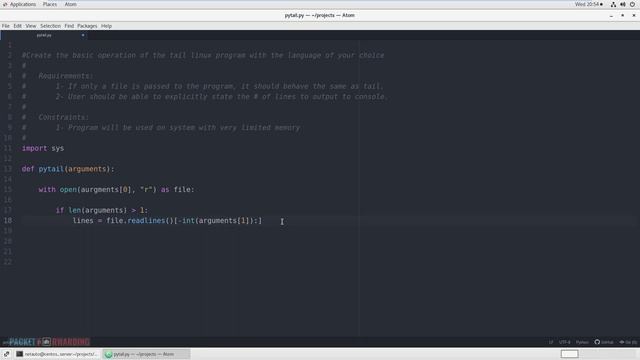Click the workspace switcher box in taskbar
Viewport: 640px width, 360px height.
569,354
